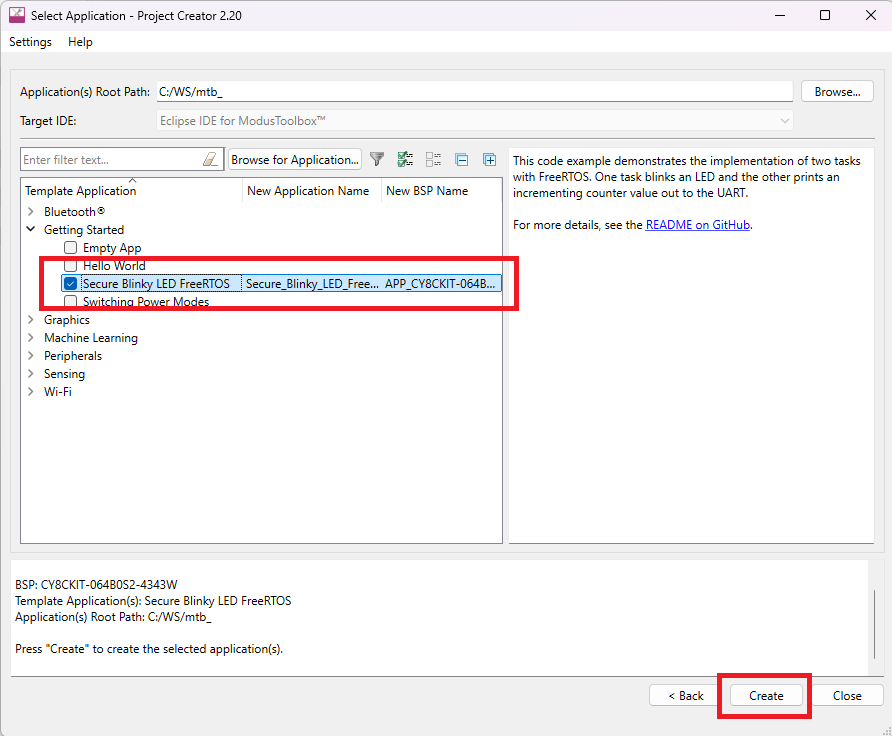
Task: Click into the Enter filter text field
Action: pyautogui.click(x=111, y=160)
